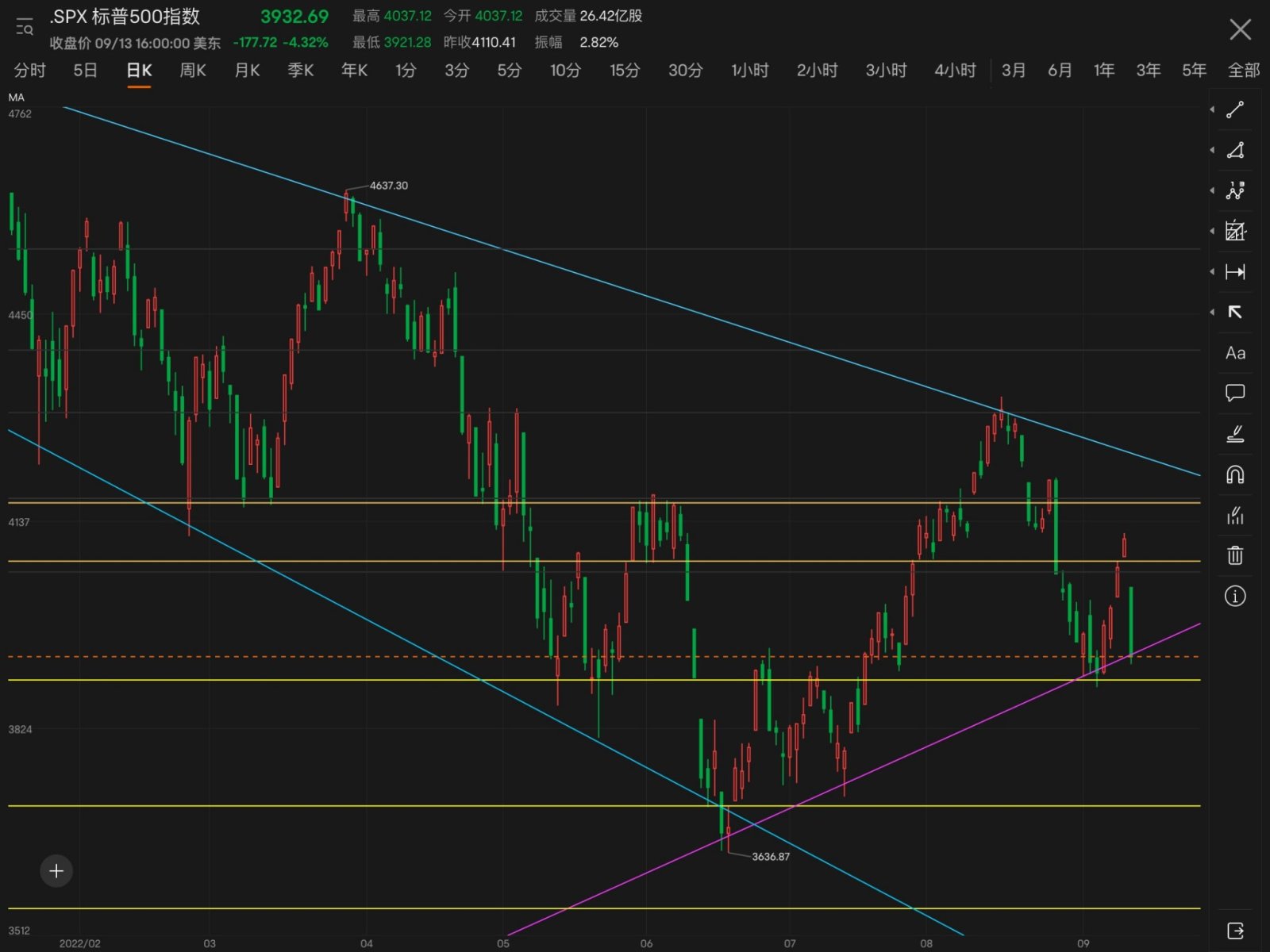Image resolution: width=1270 pixels, height=952 pixels.
Task: Select 2小时 interval tab
Action: (x=818, y=71)
